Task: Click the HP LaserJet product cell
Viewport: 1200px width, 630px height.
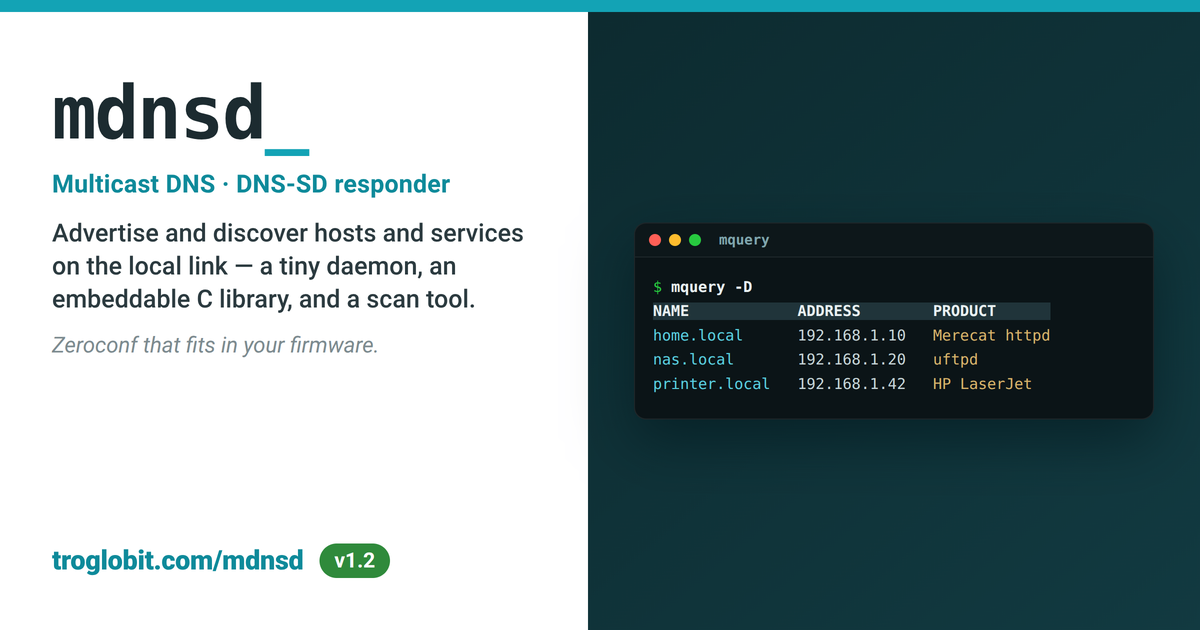Action: tap(982, 383)
